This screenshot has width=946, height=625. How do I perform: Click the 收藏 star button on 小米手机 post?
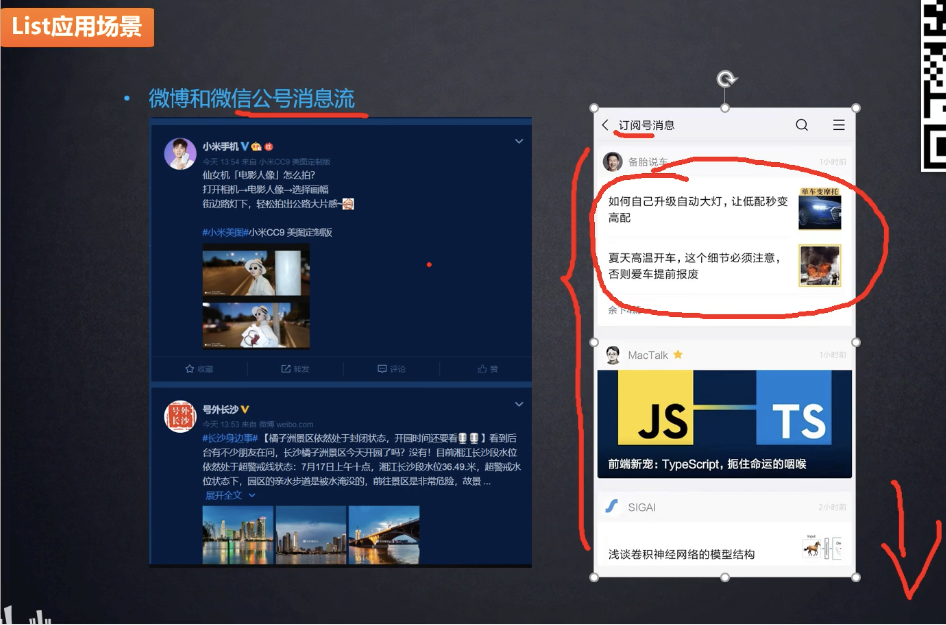(x=199, y=369)
